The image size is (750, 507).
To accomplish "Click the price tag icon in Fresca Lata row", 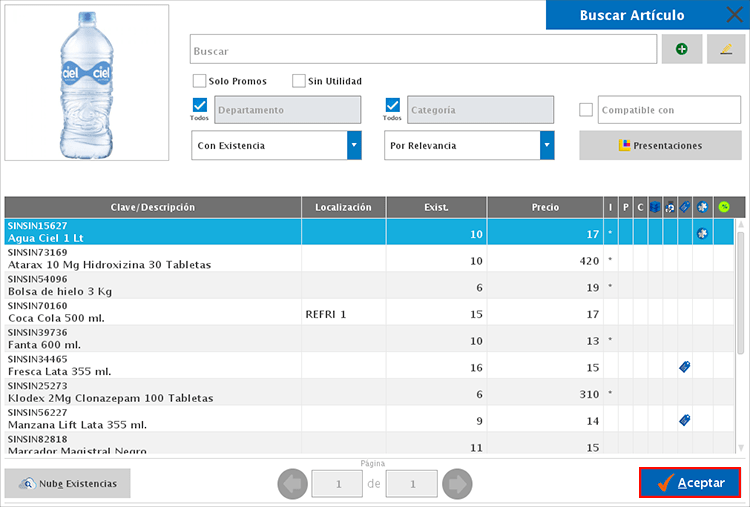I will click(x=684, y=367).
